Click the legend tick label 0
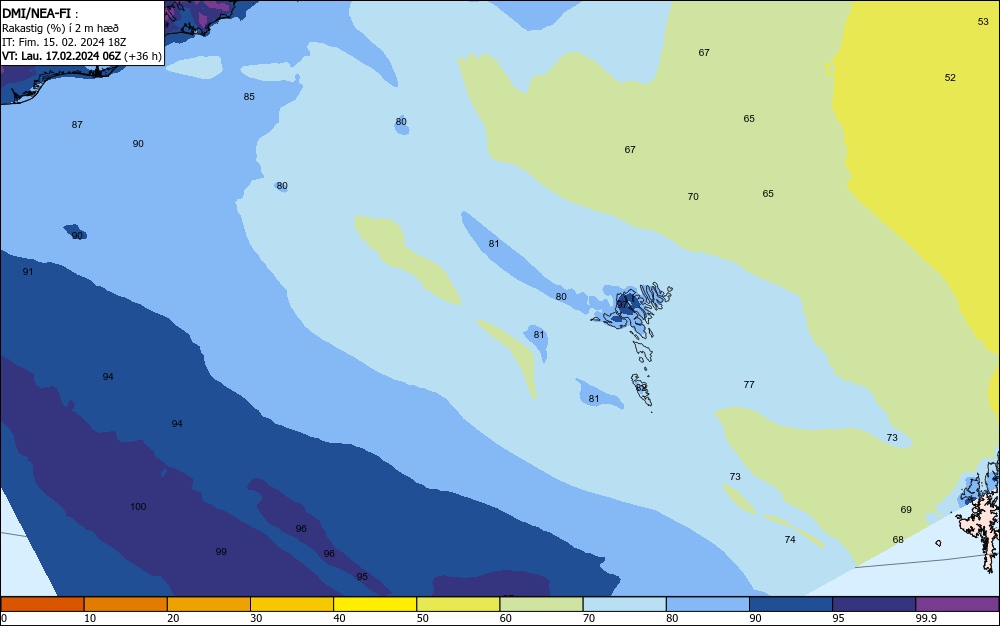The height and width of the screenshot is (626, 1000). [4, 618]
